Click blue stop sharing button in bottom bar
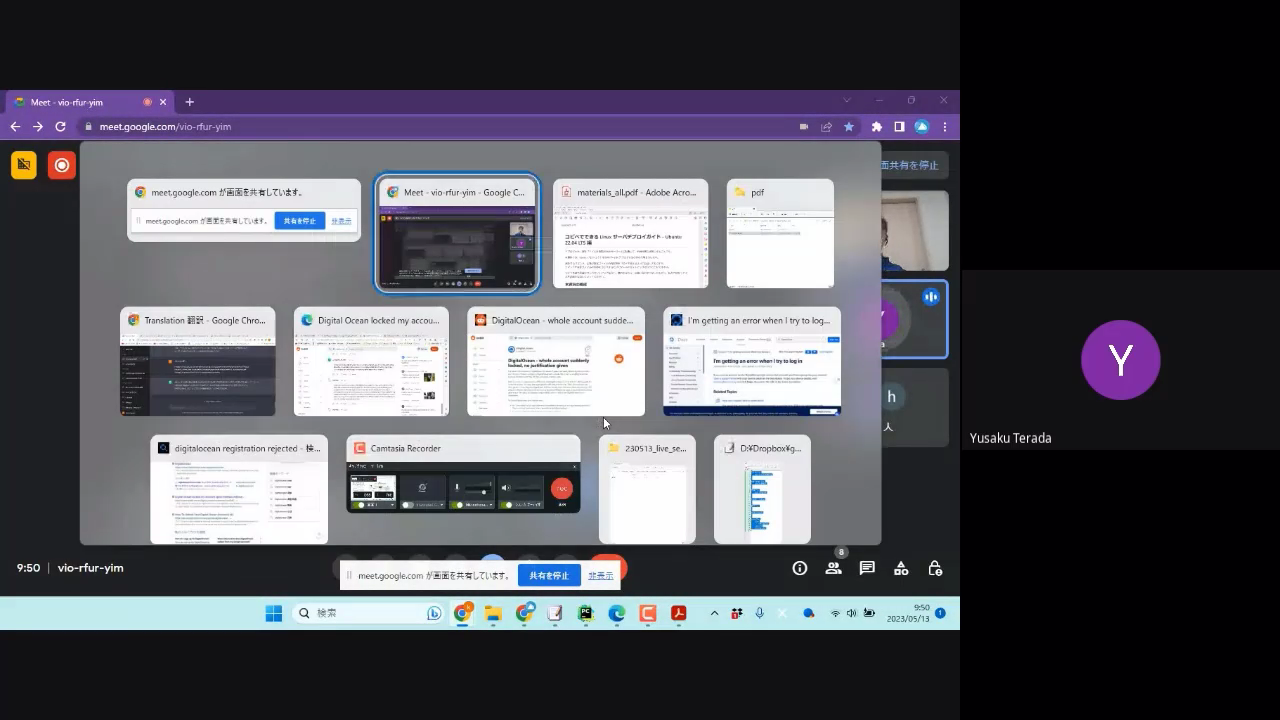This screenshot has width=1280, height=720. click(x=549, y=576)
